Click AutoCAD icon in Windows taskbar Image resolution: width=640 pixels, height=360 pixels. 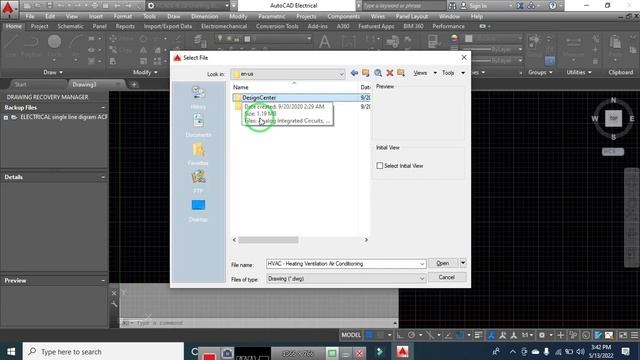402,351
